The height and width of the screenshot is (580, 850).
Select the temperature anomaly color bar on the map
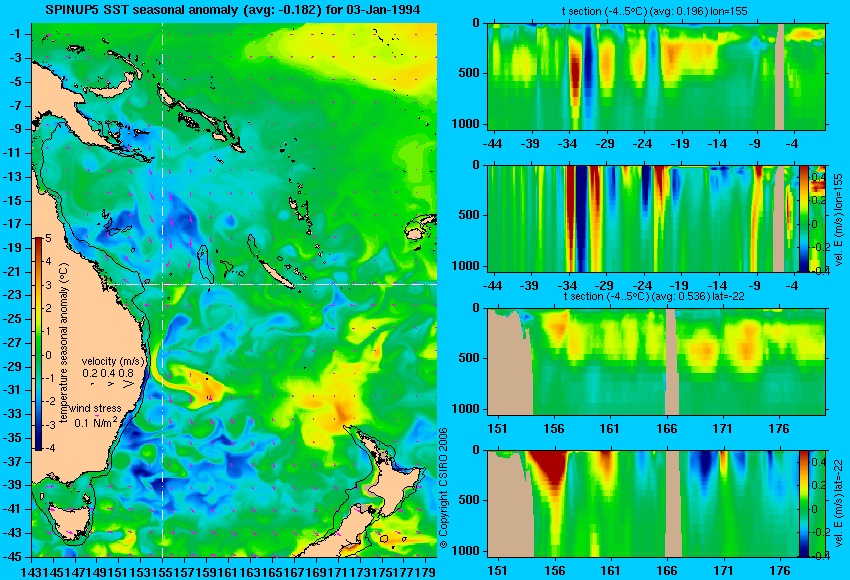click(39, 344)
